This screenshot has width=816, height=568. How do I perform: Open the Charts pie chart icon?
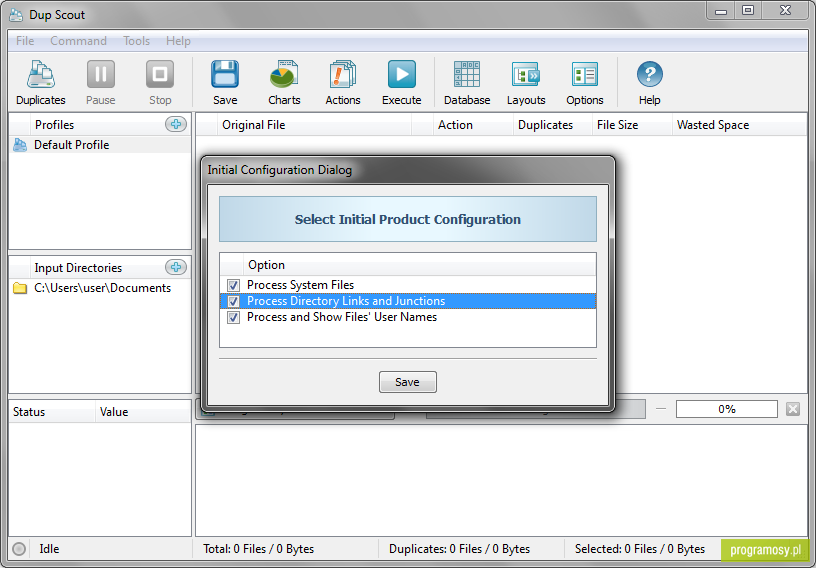click(x=284, y=74)
